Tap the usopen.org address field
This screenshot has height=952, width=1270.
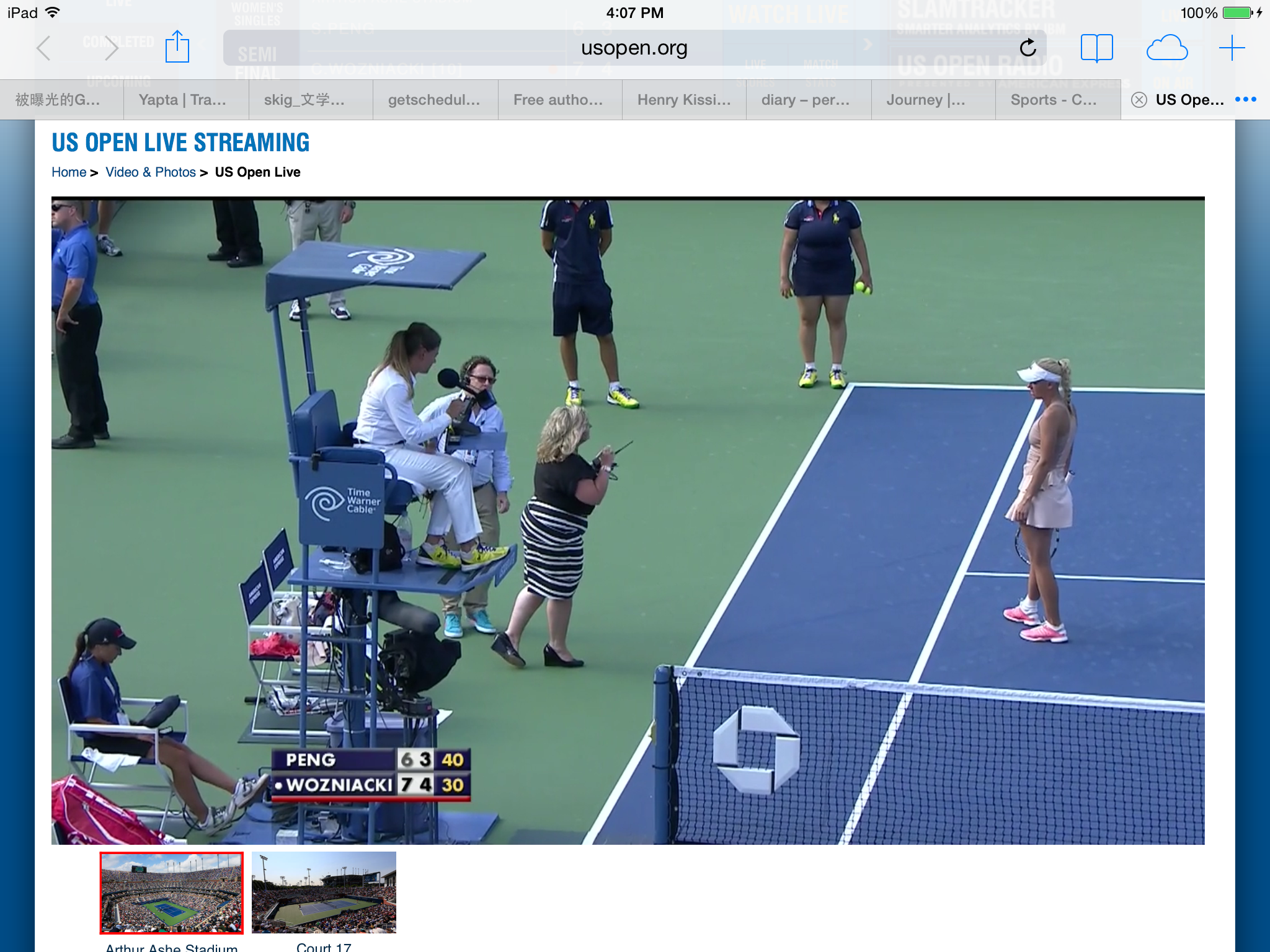(634, 48)
